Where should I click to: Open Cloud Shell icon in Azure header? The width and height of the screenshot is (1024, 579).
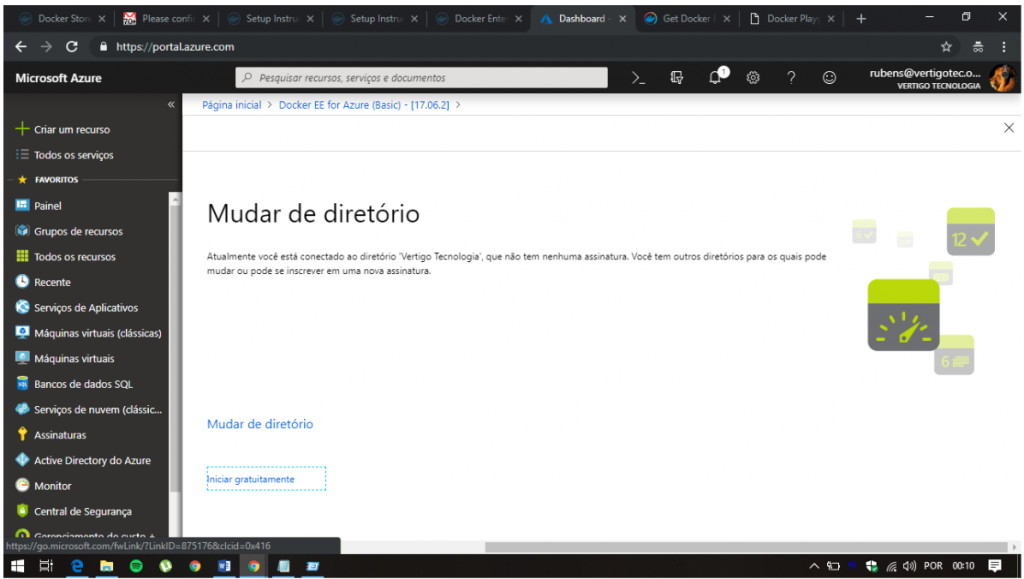pos(638,78)
